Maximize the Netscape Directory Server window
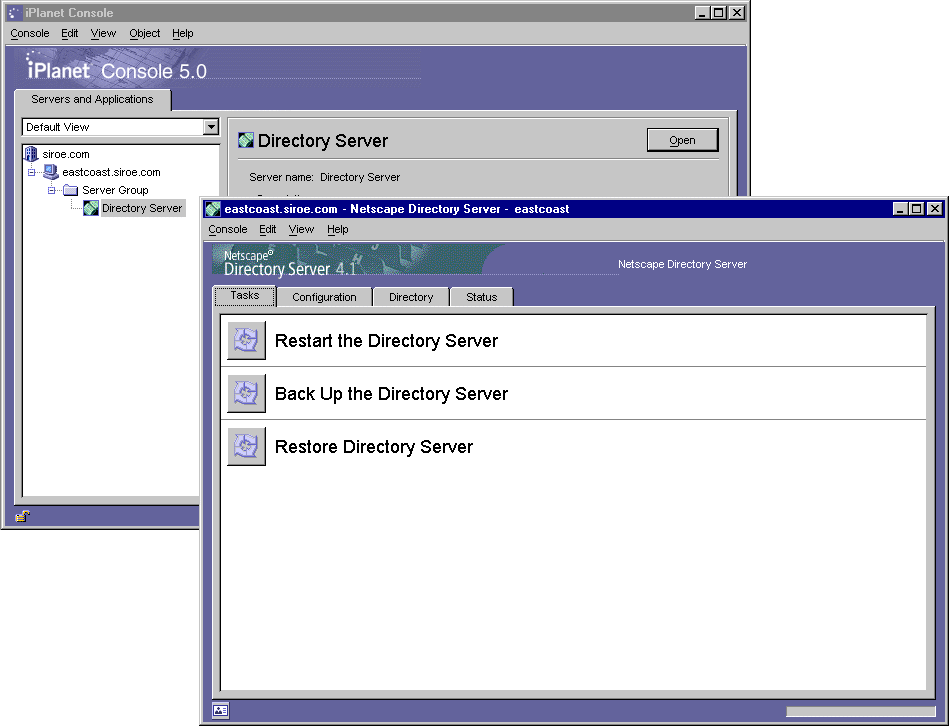Viewport: 949px width, 726px height. [x=917, y=209]
